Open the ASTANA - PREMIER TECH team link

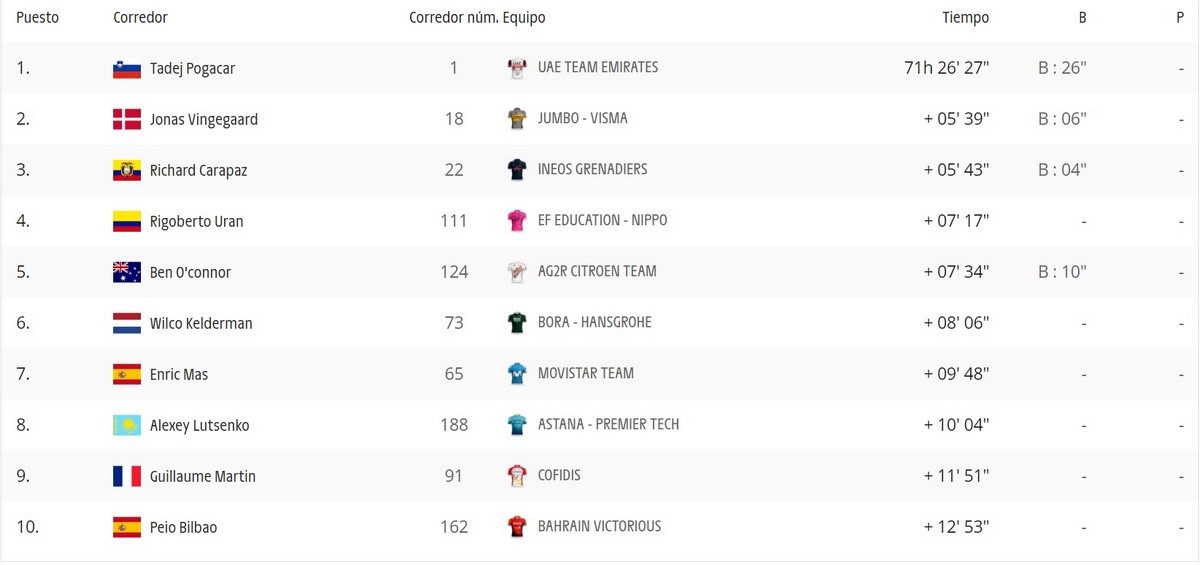pos(608,425)
